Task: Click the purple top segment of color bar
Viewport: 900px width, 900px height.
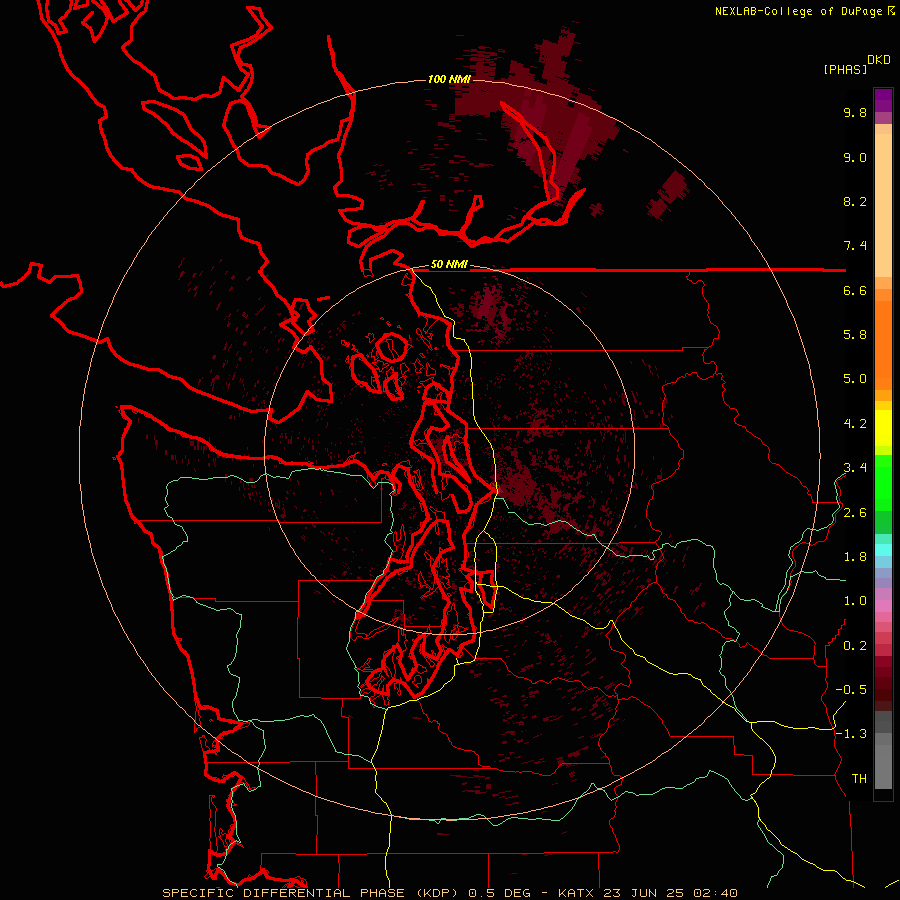Action: (x=883, y=100)
